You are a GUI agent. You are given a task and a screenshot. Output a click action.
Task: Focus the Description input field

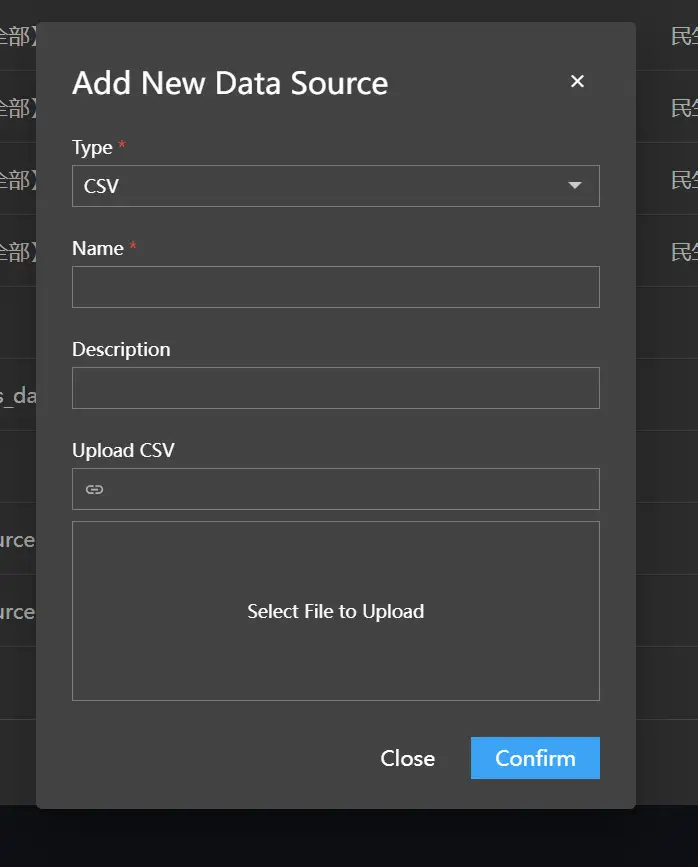[335, 388]
